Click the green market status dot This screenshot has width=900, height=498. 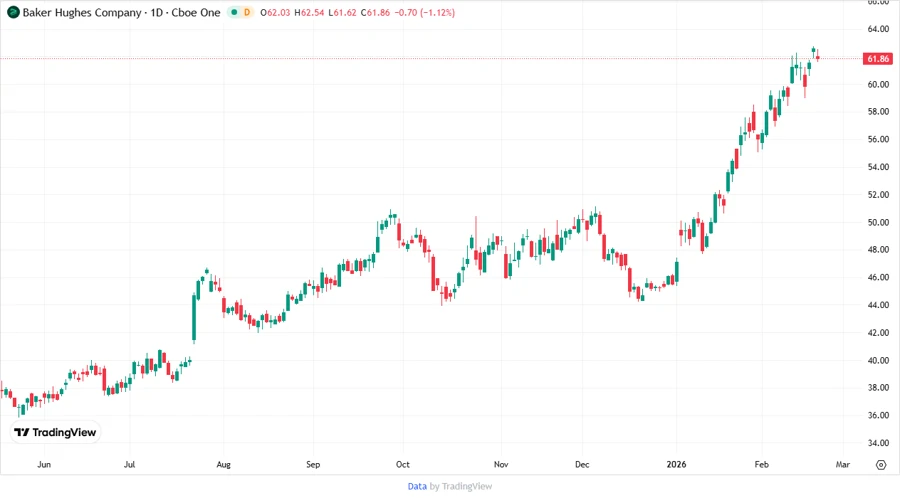coord(234,13)
